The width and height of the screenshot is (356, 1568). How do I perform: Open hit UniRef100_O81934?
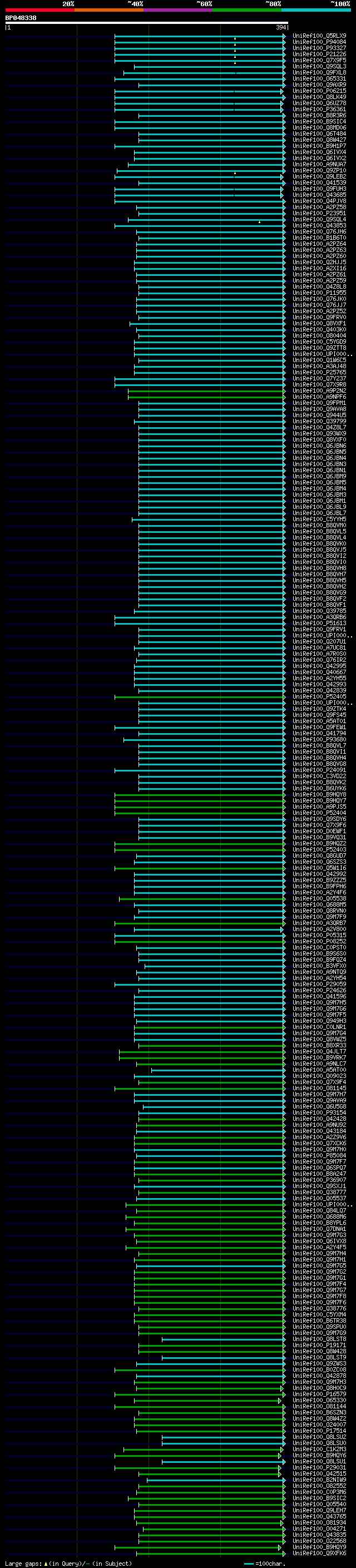click(319, 1522)
